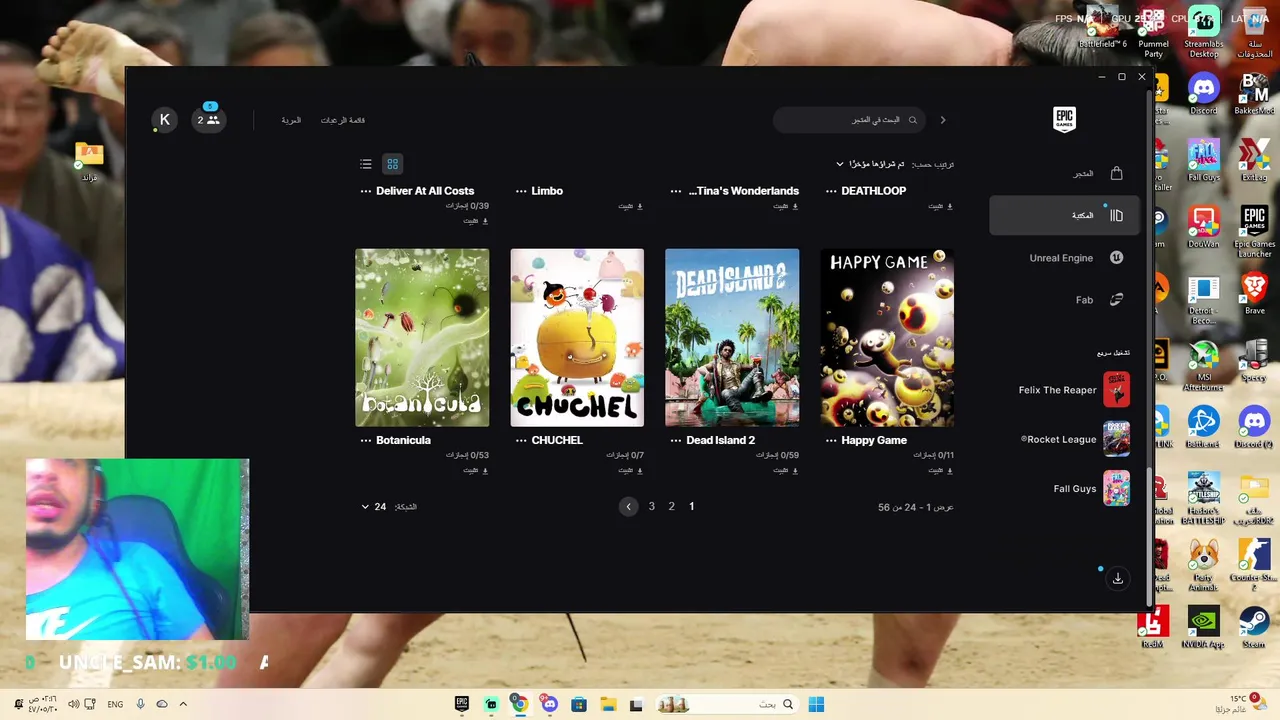Click the Botanicula cover art
Viewport: 1280px width, 720px height.
pos(422,338)
